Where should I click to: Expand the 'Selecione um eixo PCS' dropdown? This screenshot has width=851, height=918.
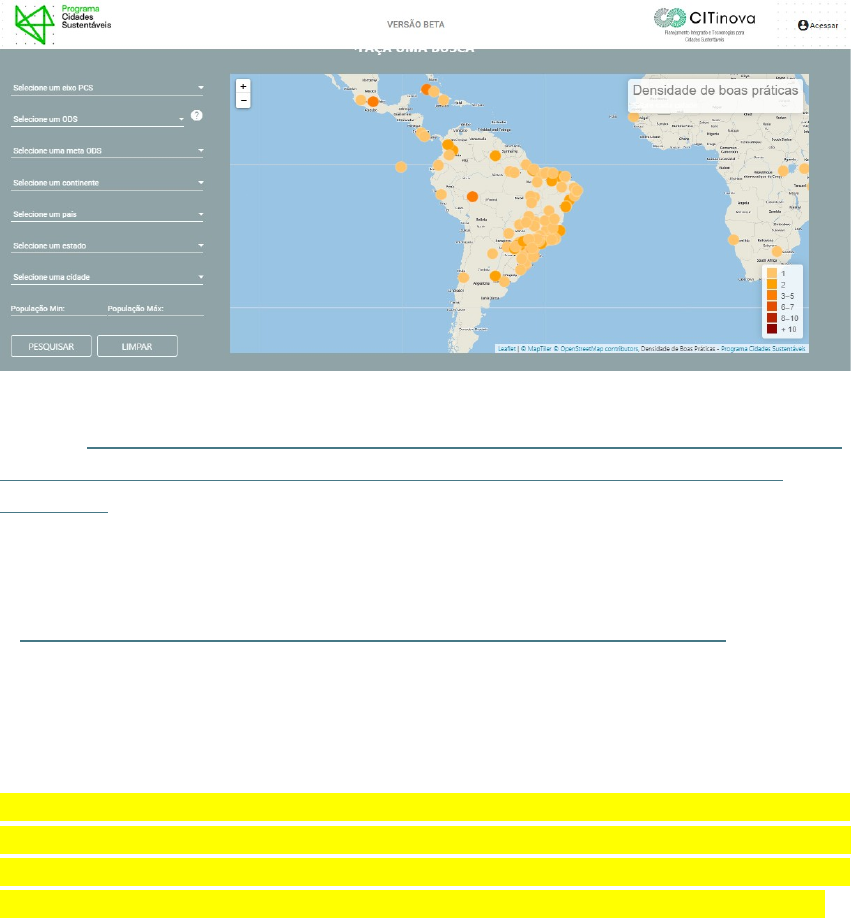(106, 88)
